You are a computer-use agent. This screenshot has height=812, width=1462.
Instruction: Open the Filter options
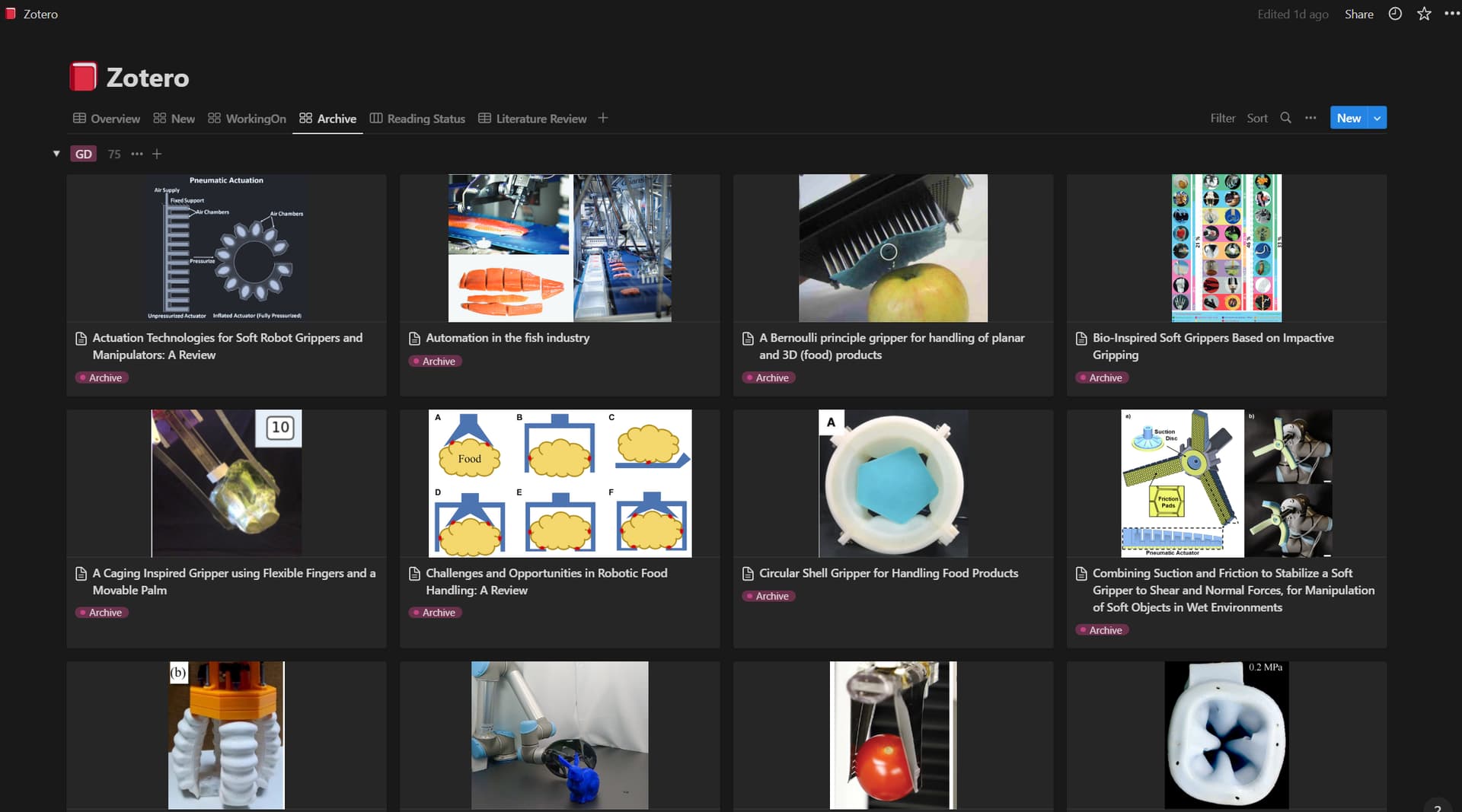(x=1222, y=118)
